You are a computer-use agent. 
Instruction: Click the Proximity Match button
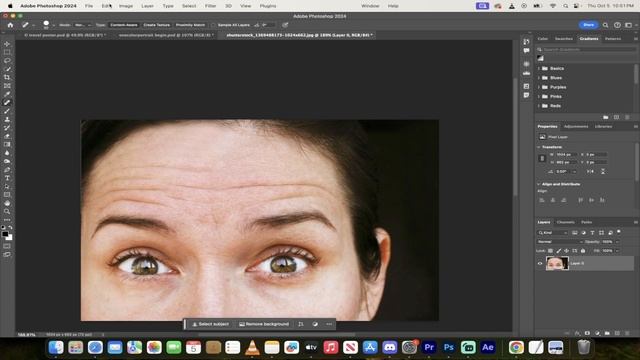pyautogui.click(x=190, y=25)
